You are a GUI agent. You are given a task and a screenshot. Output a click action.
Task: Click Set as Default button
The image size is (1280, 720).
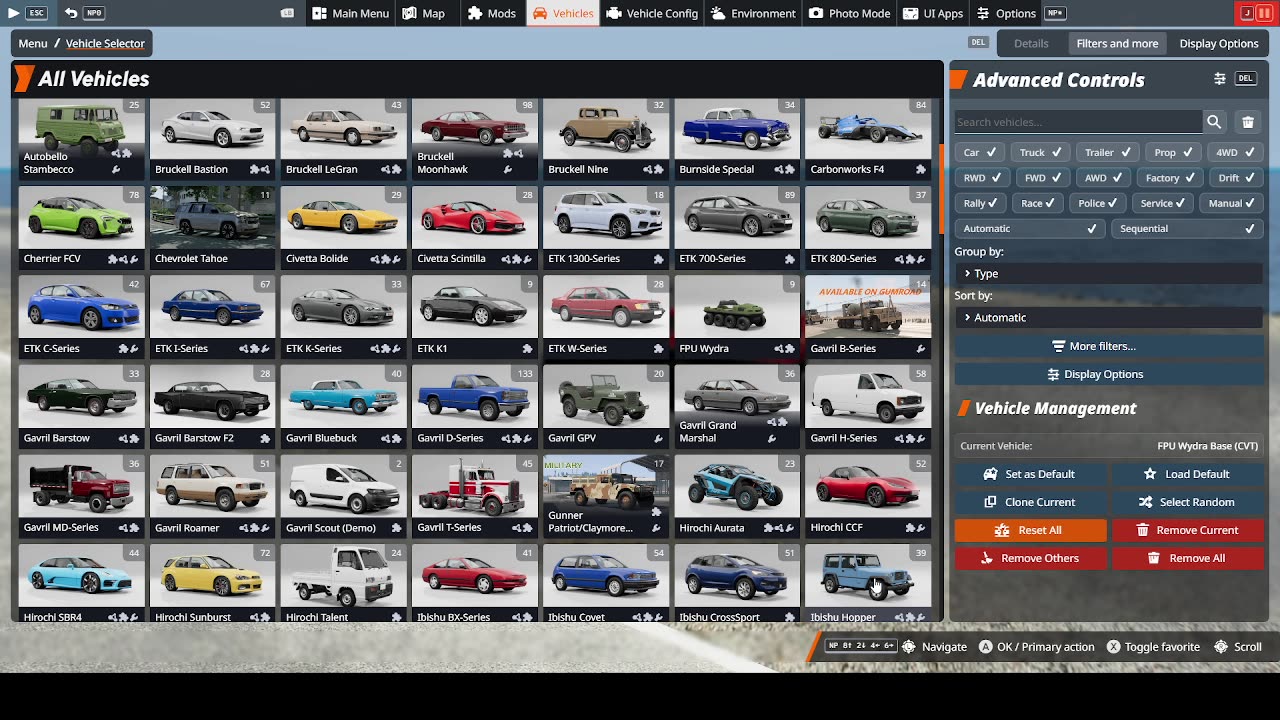coord(1031,474)
